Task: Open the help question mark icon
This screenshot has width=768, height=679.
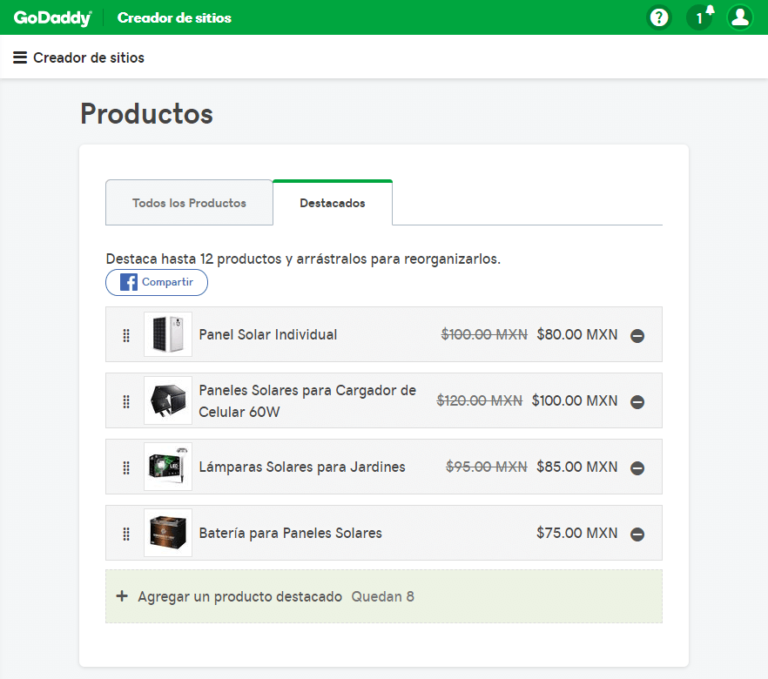Action: (x=659, y=18)
